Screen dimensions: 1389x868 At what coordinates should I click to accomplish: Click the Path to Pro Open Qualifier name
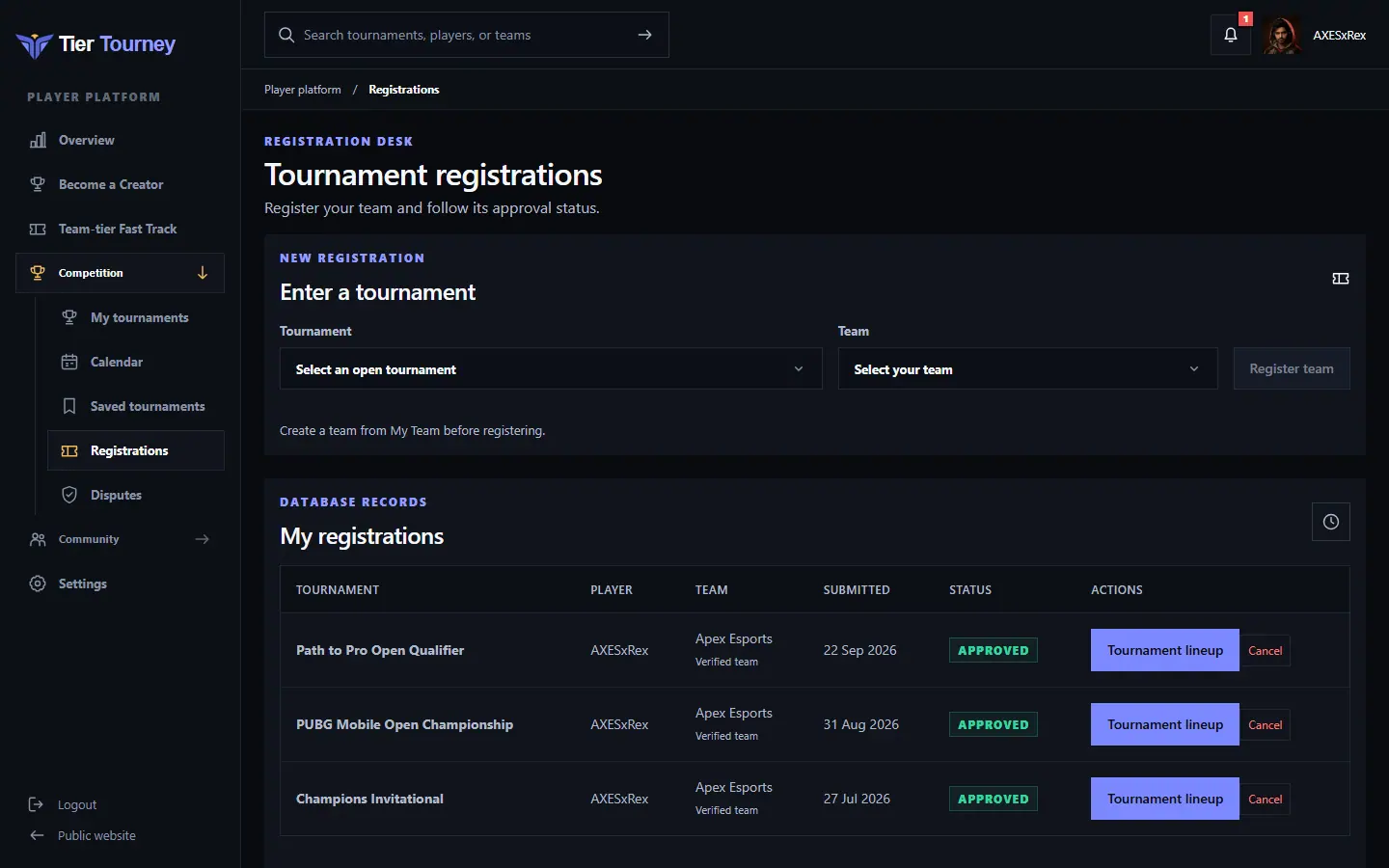tap(380, 651)
